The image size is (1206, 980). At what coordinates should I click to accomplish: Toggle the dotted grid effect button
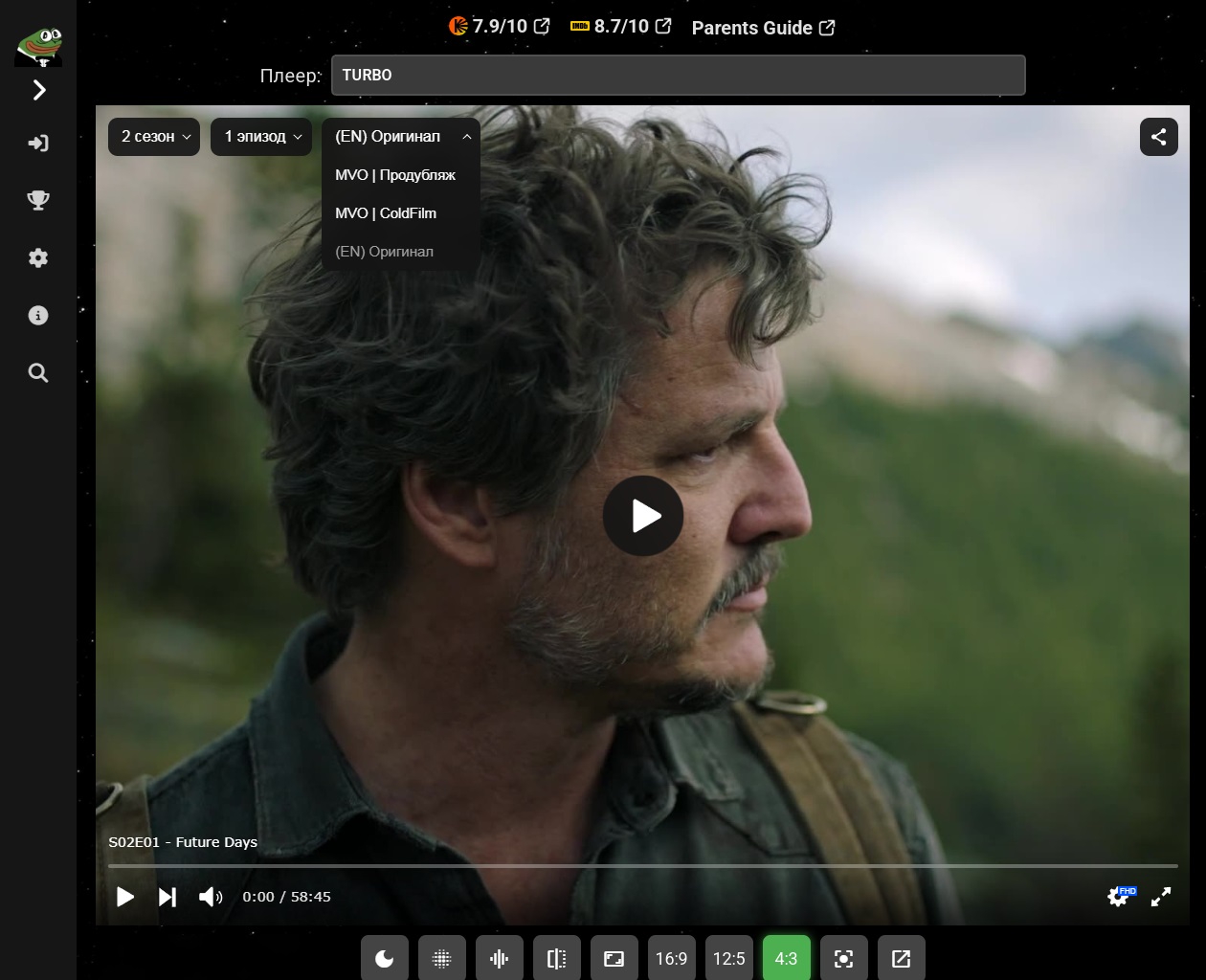point(442,958)
